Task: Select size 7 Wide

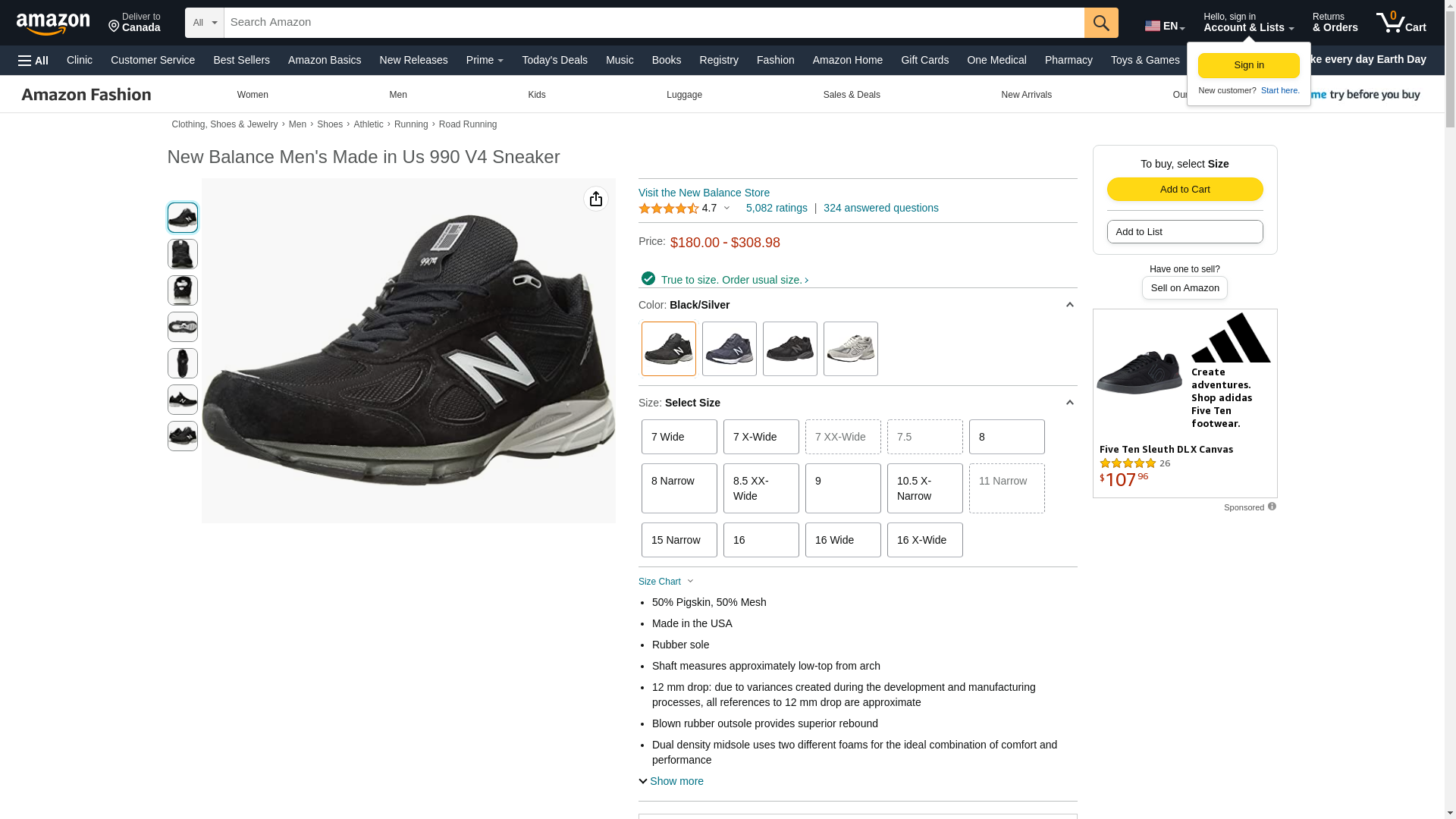Action: (x=679, y=437)
